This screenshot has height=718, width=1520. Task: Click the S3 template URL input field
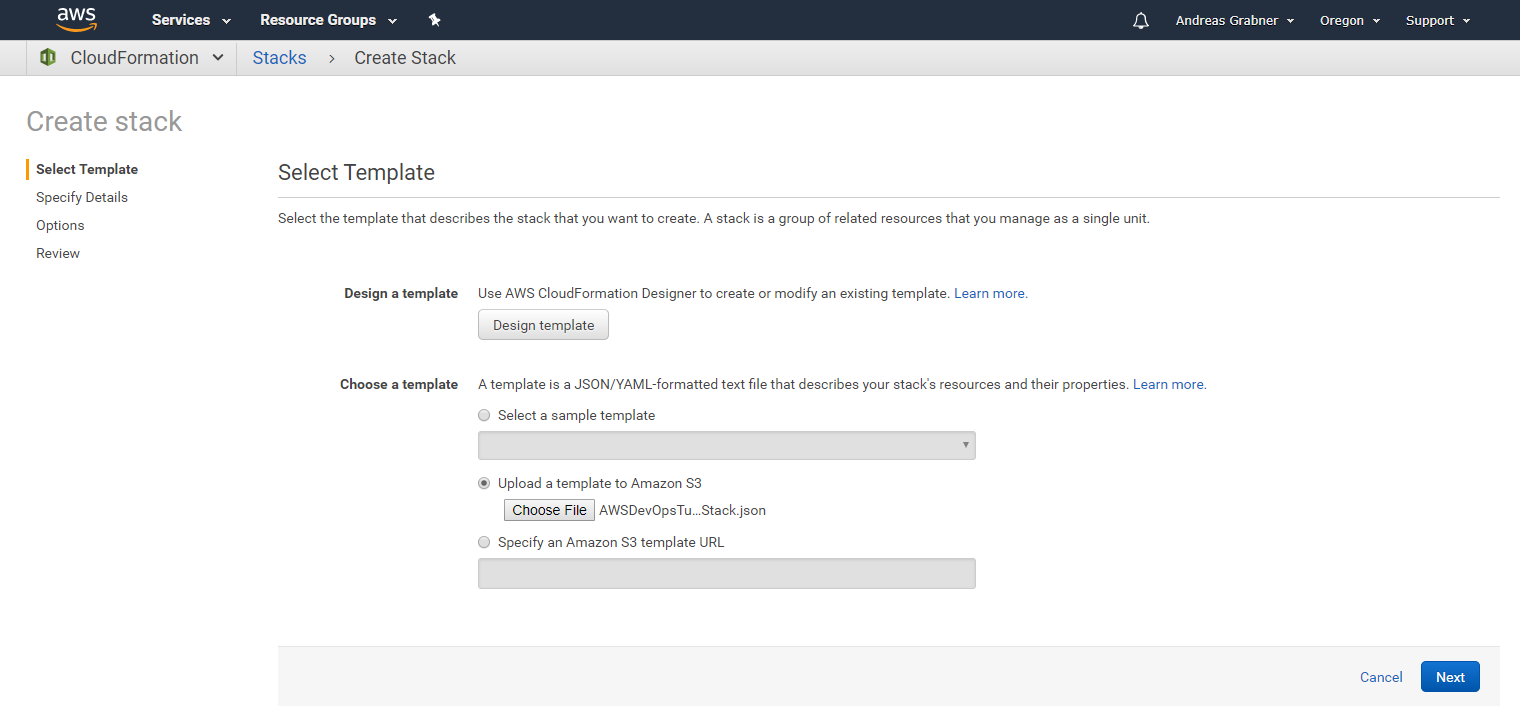pos(727,573)
